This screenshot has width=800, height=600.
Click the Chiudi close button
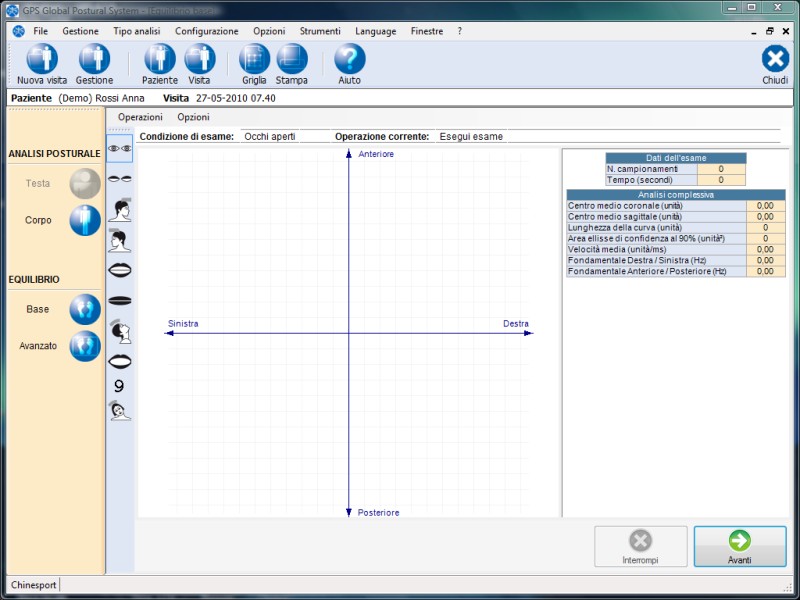(775, 60)
